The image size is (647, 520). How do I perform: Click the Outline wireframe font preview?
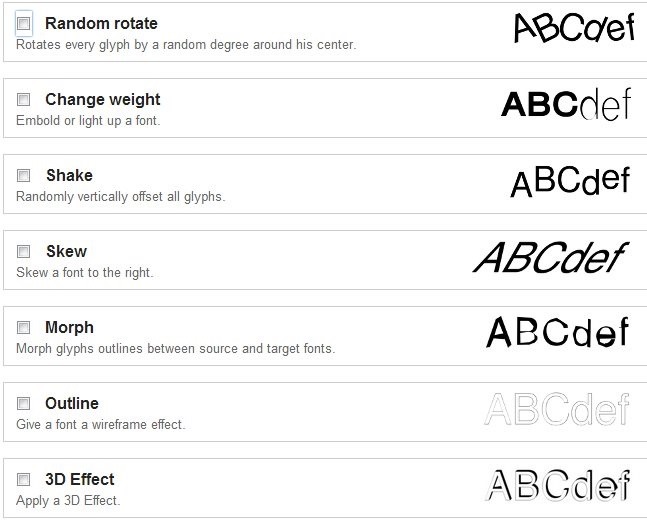557,409
